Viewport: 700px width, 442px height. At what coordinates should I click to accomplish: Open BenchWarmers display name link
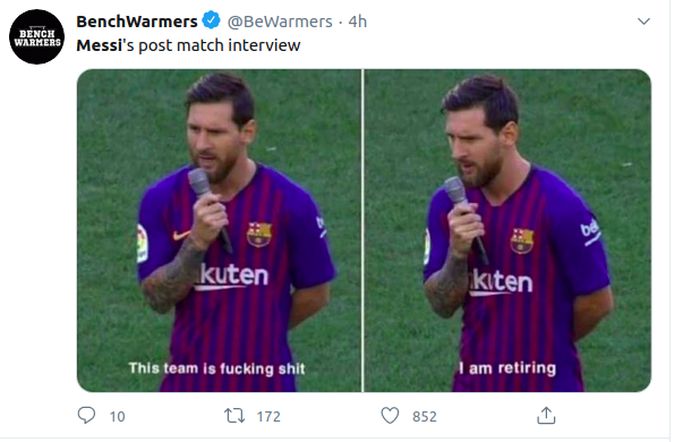137,21
